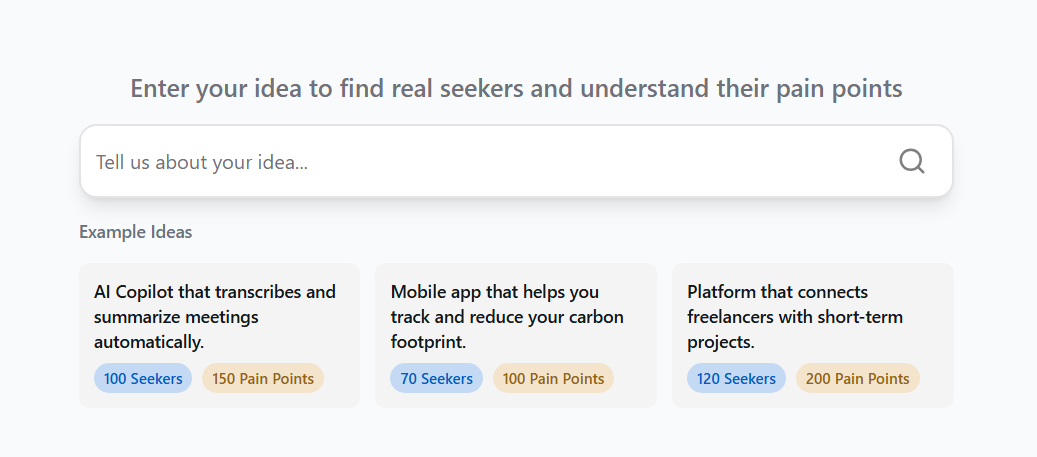
Task: Click the magnifying glass search icon
Action: (911, 161)
